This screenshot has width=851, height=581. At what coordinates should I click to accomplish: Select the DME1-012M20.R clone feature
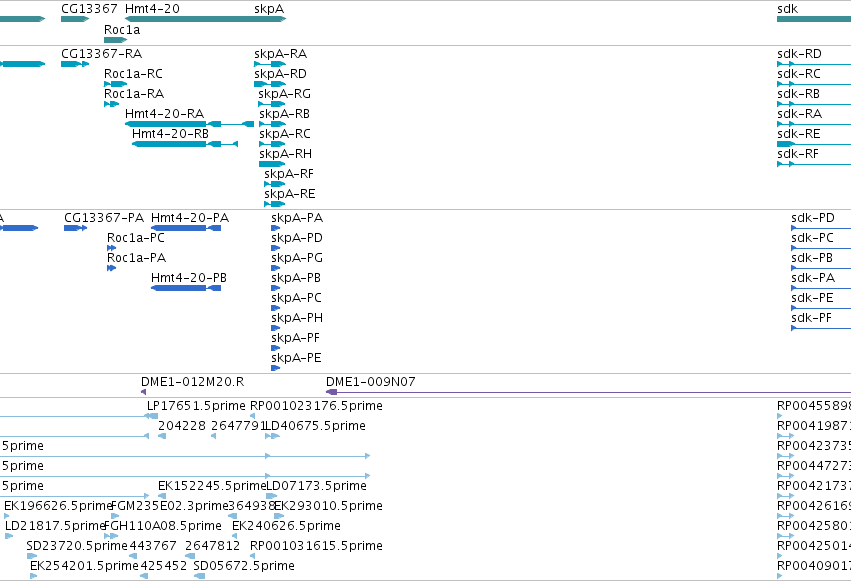pyautogui.click(x=193, y=382)
